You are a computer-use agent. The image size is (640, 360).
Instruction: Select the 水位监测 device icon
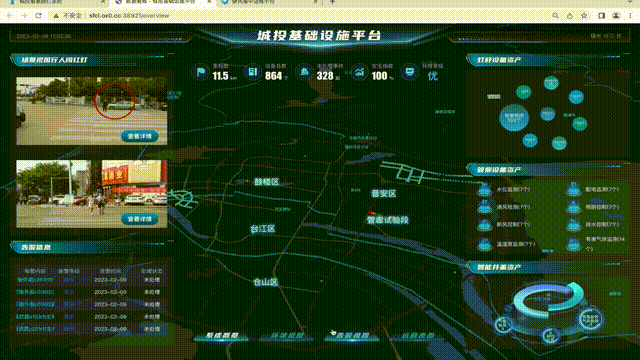[484, 190]
